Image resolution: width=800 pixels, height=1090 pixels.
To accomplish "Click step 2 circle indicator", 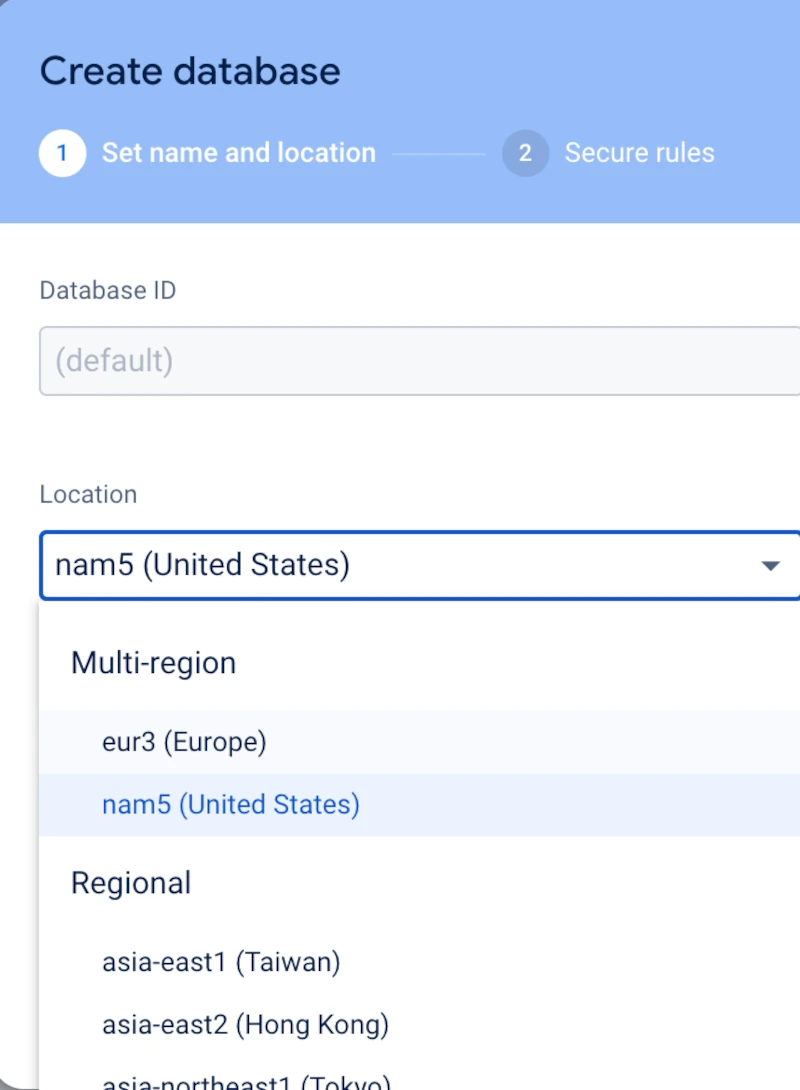I will tap(525, 153).
